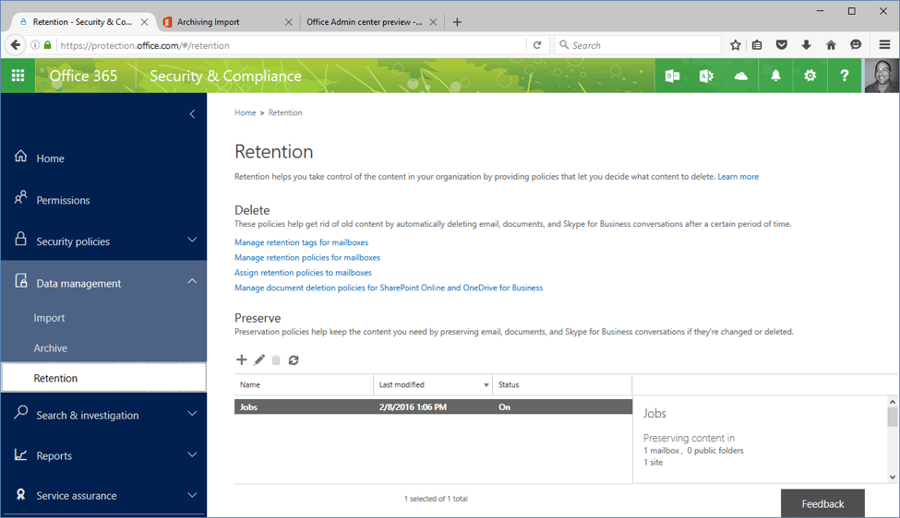Open the Feedback button

click(823, 504)
